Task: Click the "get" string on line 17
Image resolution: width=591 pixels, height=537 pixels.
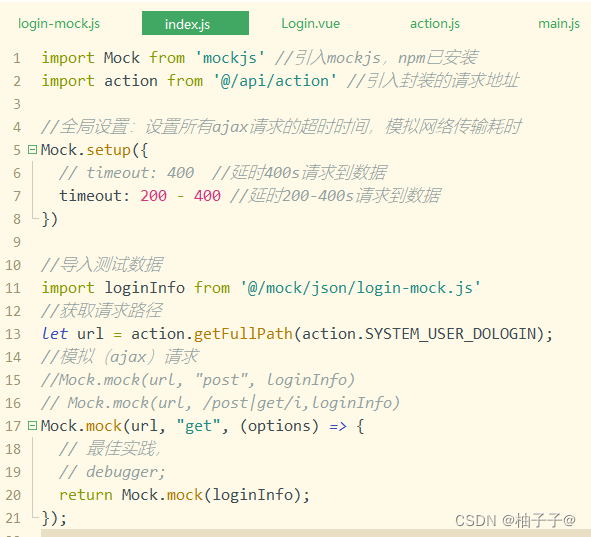Action: coord(199,426)
